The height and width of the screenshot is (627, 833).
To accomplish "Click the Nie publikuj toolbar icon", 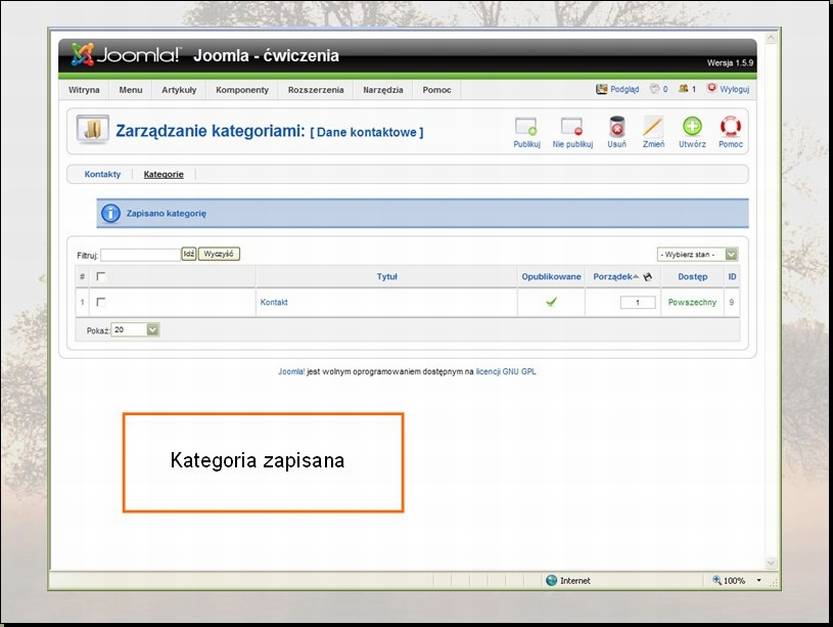I will pyautogui.click(x=572, y=127).
